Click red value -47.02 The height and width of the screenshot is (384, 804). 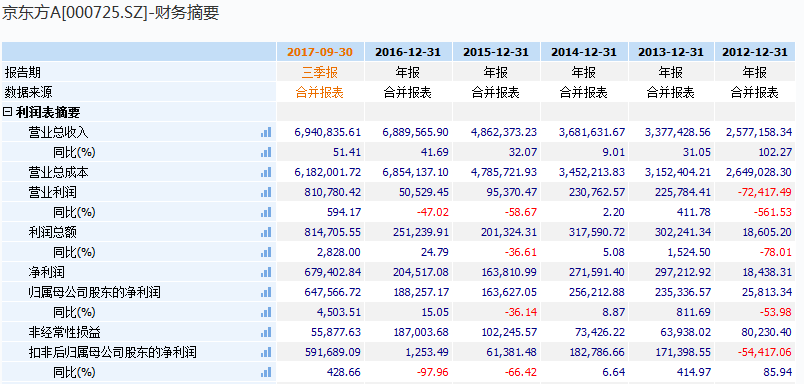[434, 212]
